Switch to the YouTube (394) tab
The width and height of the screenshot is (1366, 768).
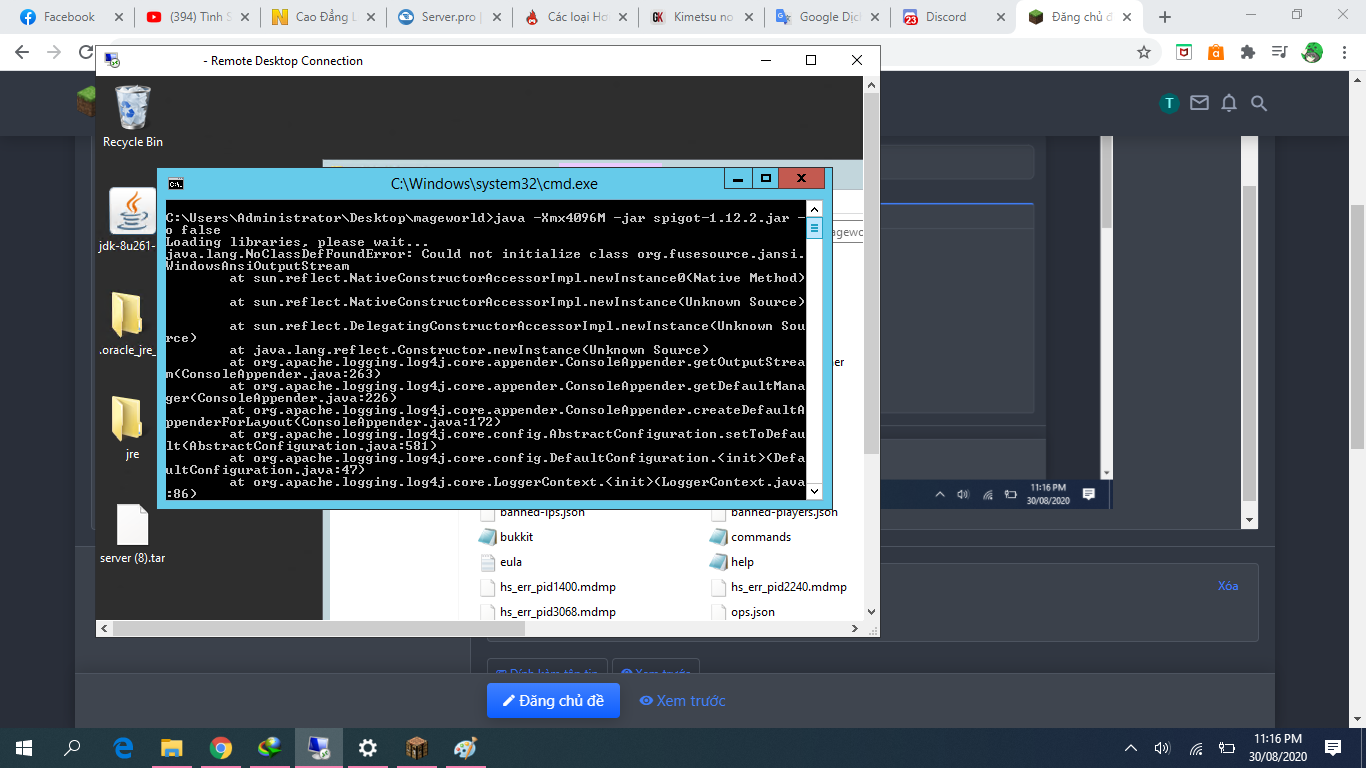click(195, 17)
